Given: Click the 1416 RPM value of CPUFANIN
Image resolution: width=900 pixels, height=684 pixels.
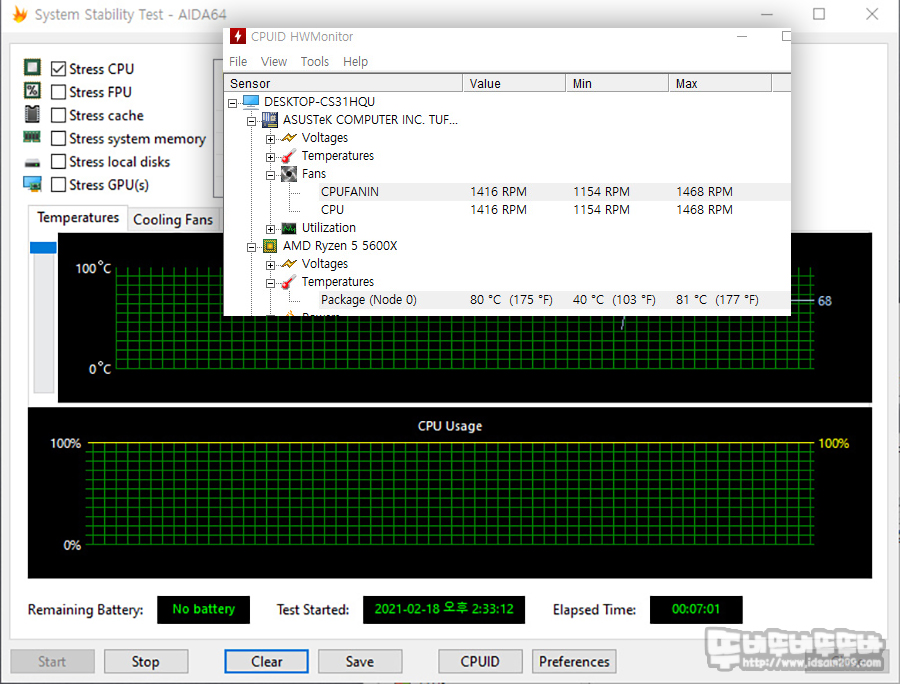Looking at the screenshot, I should pyautogui.click(x=498, y=192).
